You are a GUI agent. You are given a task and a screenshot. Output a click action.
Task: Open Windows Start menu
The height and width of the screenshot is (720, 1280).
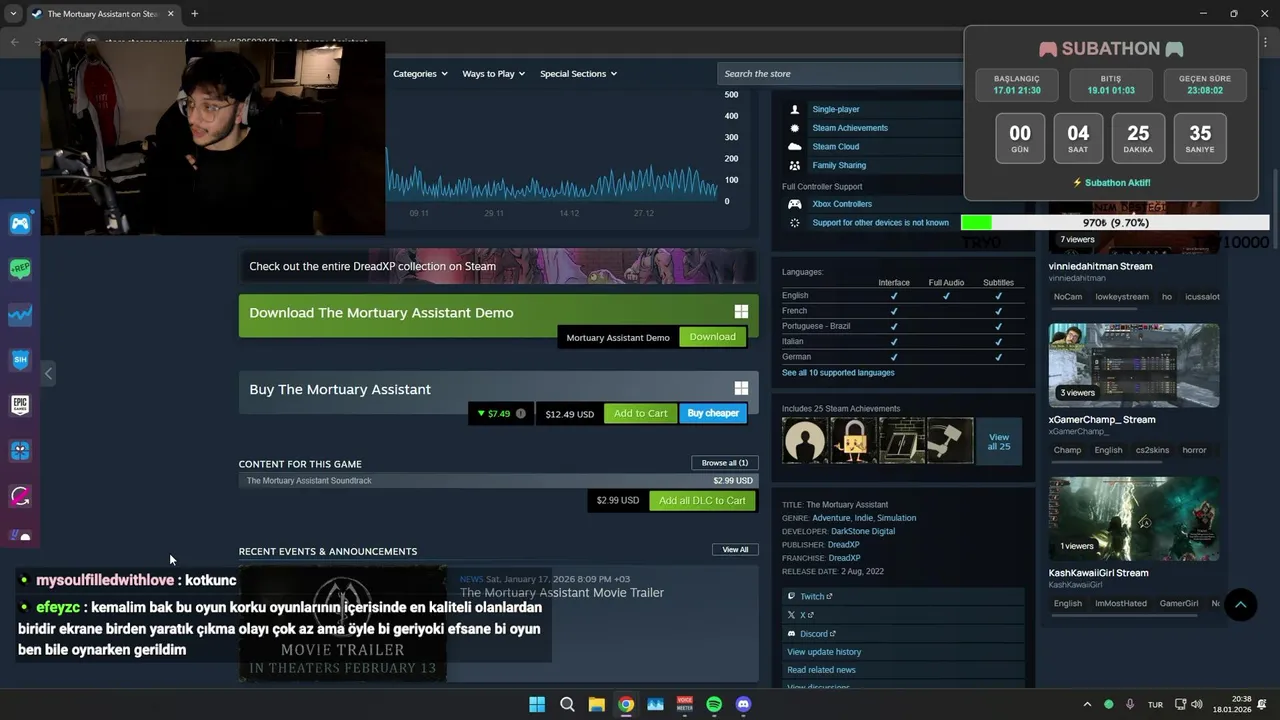pyautogui.click(x=537, y=704)
